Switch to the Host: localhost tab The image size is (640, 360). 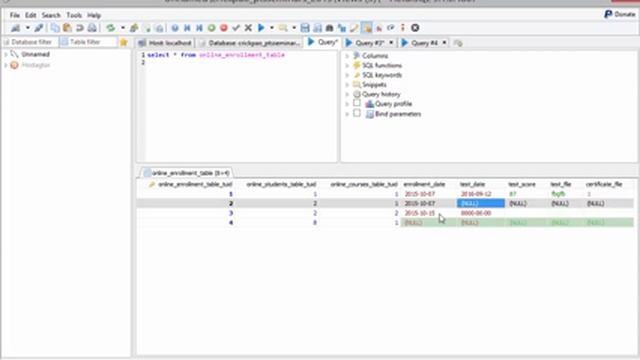(165, 43)
